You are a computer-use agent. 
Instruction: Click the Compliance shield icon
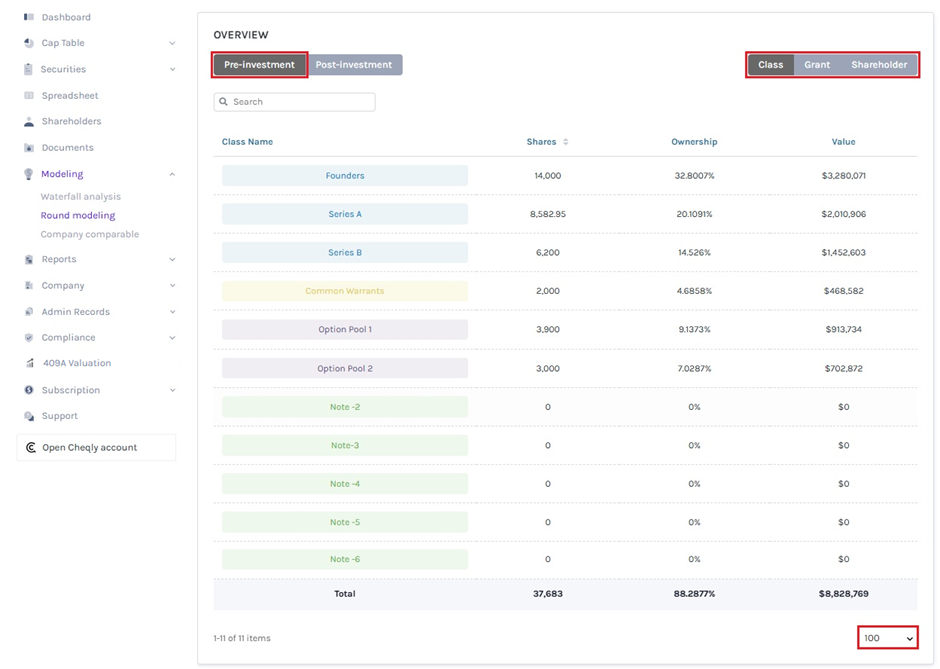29,338
